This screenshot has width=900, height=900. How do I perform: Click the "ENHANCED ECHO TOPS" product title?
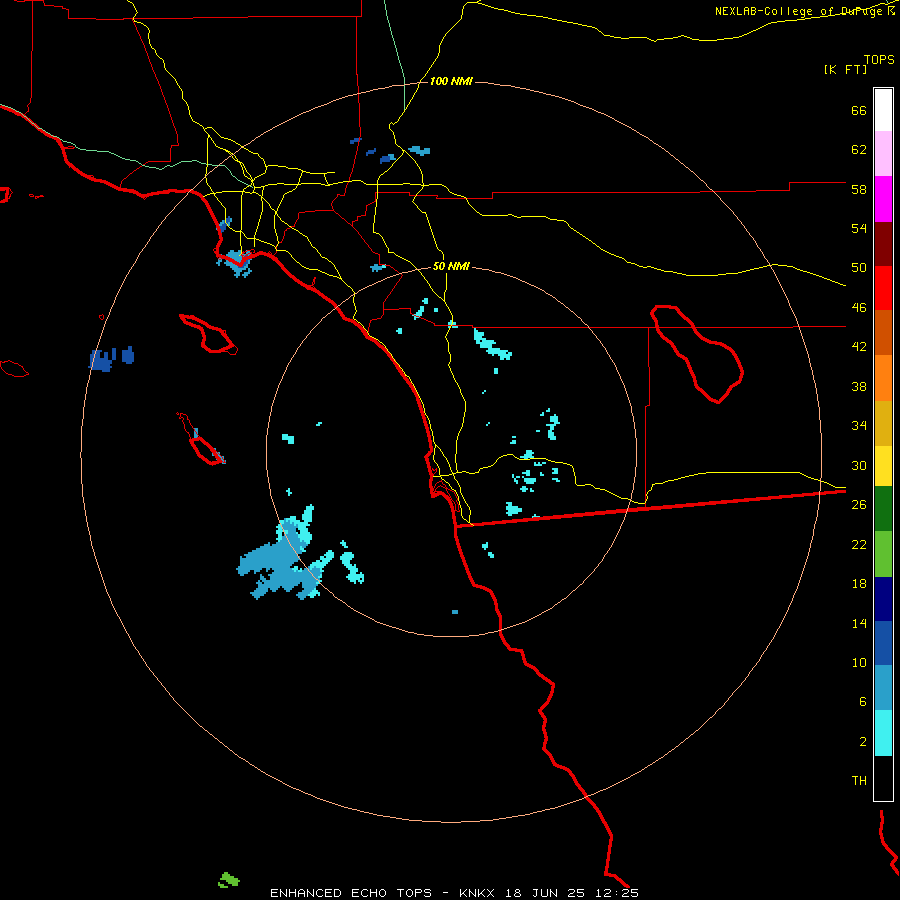pyautogui.click(x=351, y=893)
